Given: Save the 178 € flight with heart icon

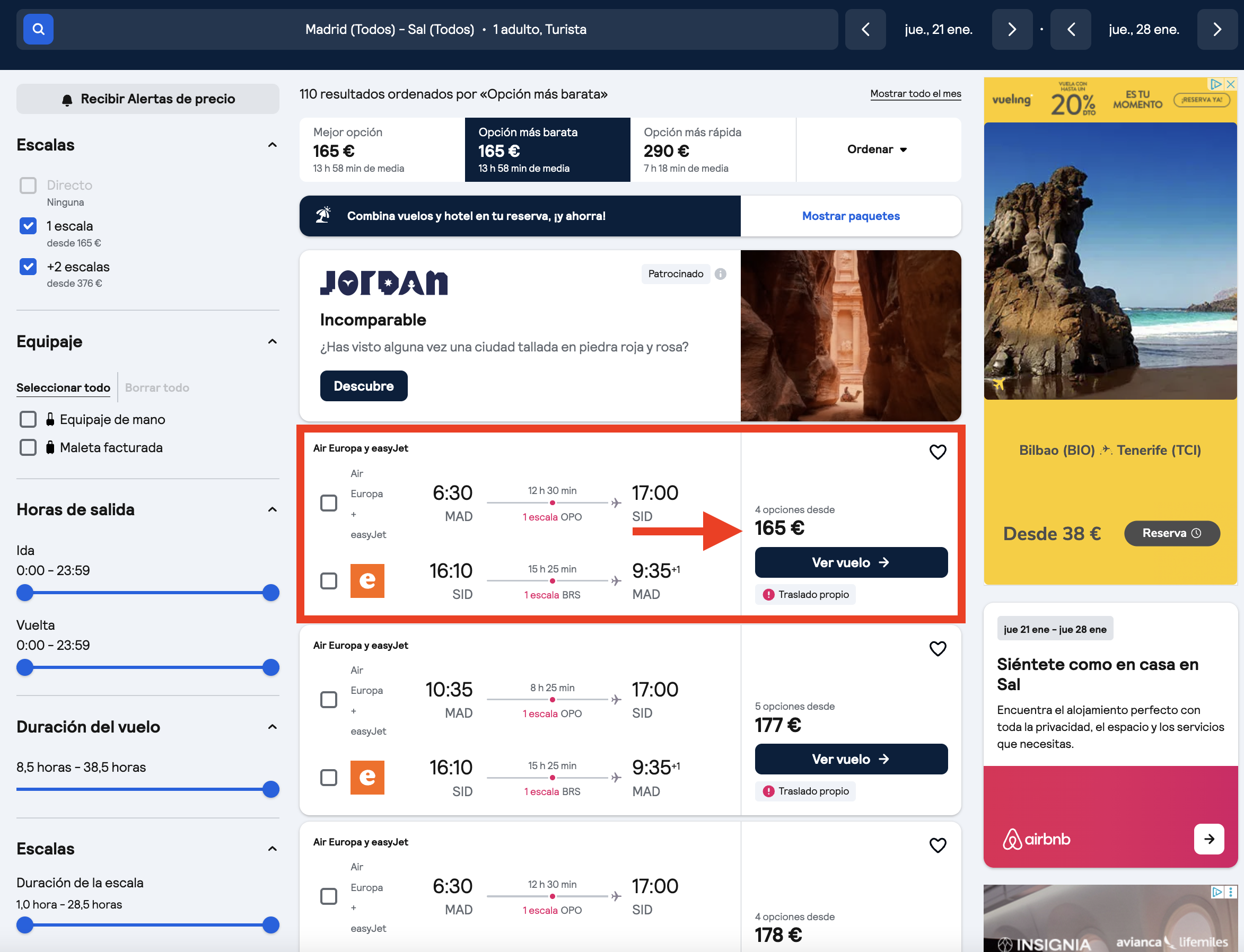Looking at the screenshot, I should click(x=938, y=845).
